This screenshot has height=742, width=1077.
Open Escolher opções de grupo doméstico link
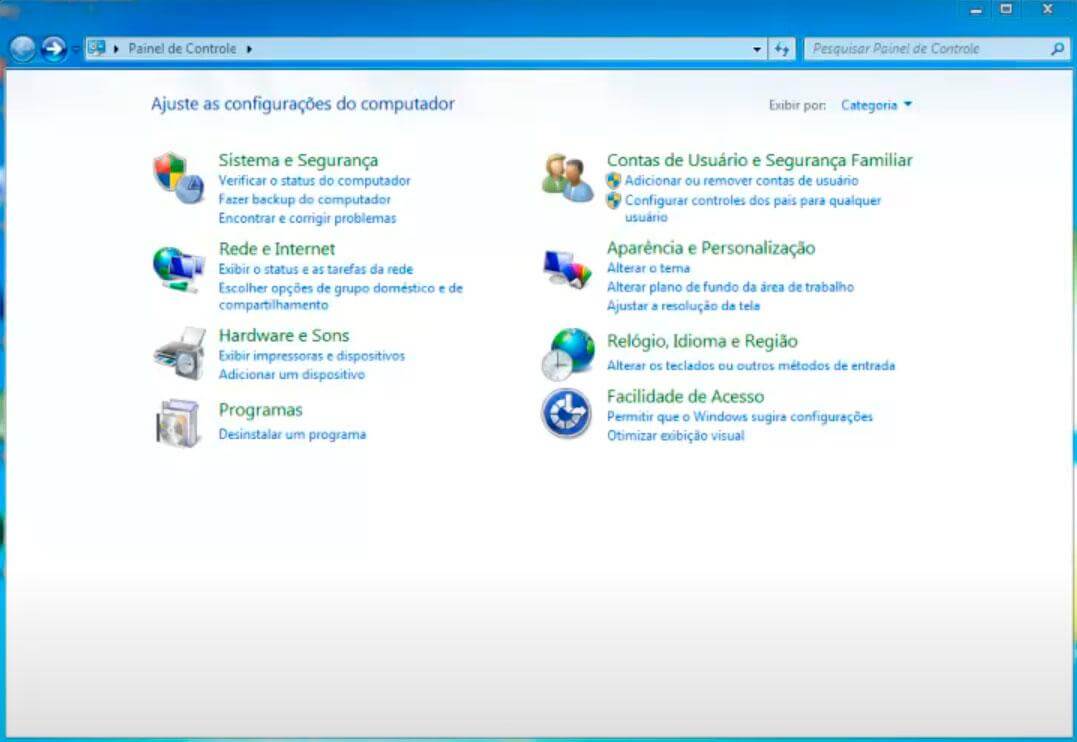coord(341,296)
